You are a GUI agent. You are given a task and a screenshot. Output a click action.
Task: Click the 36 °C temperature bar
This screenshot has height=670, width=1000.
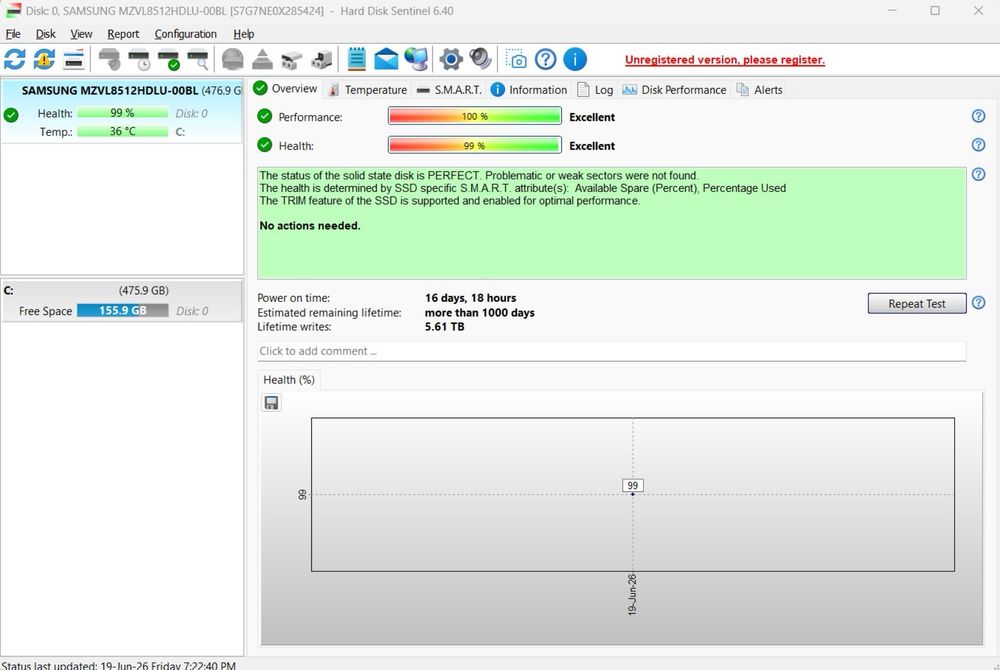click(x=122, y=131)
